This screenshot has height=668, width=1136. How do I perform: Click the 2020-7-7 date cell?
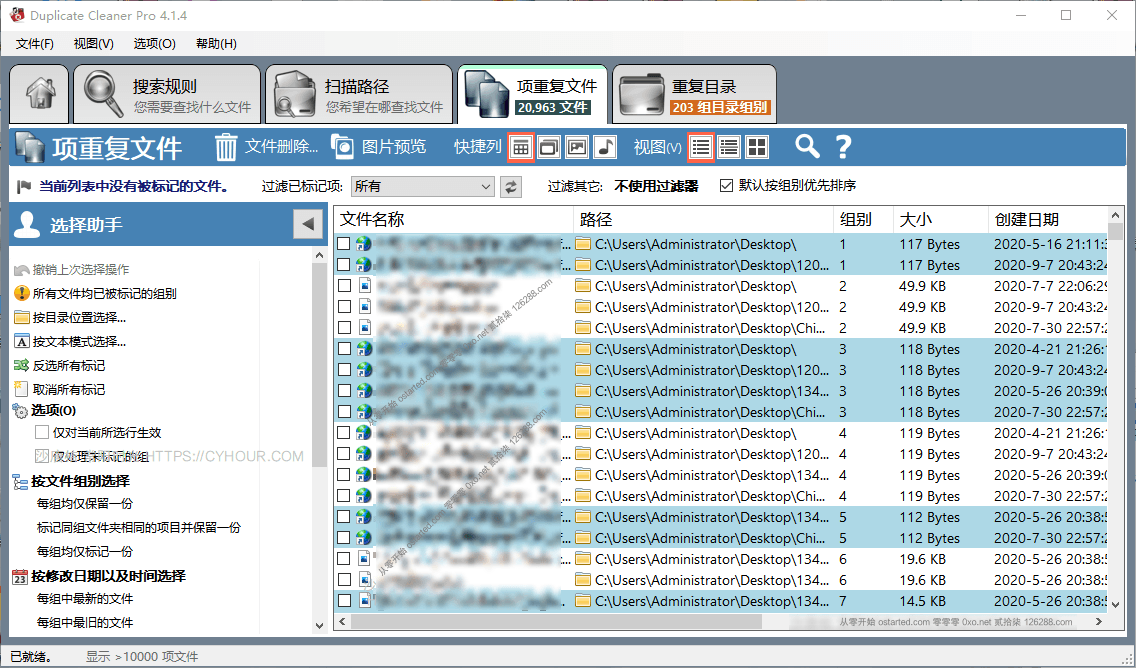pos(1051,286)
